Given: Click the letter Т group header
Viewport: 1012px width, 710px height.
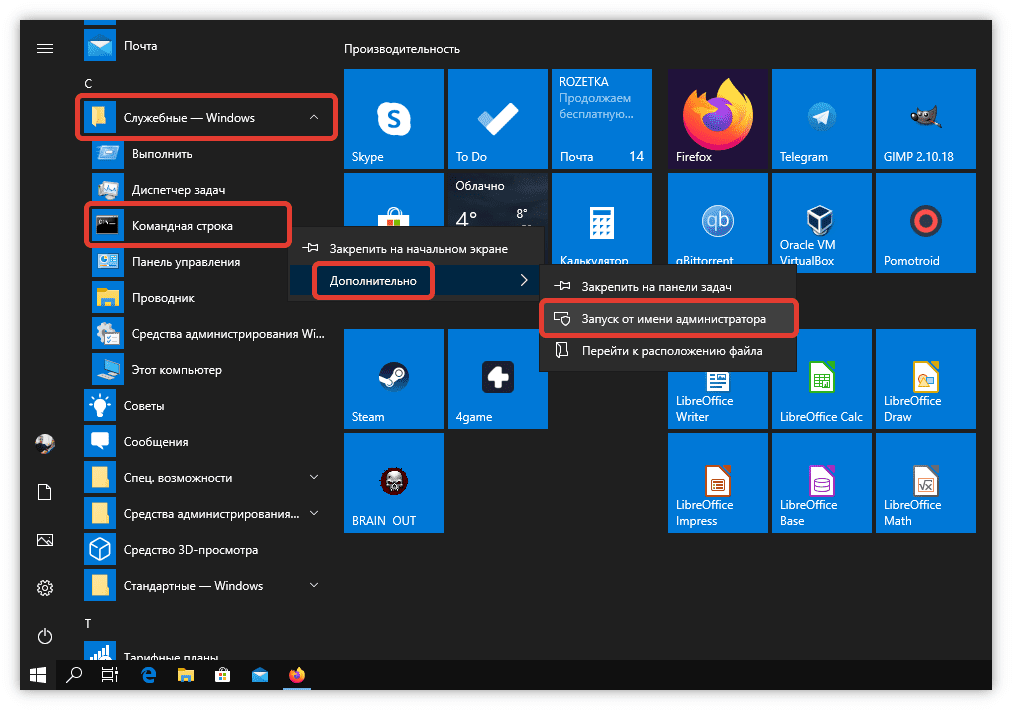Looking at the screenshot, I should click(88, 624).
